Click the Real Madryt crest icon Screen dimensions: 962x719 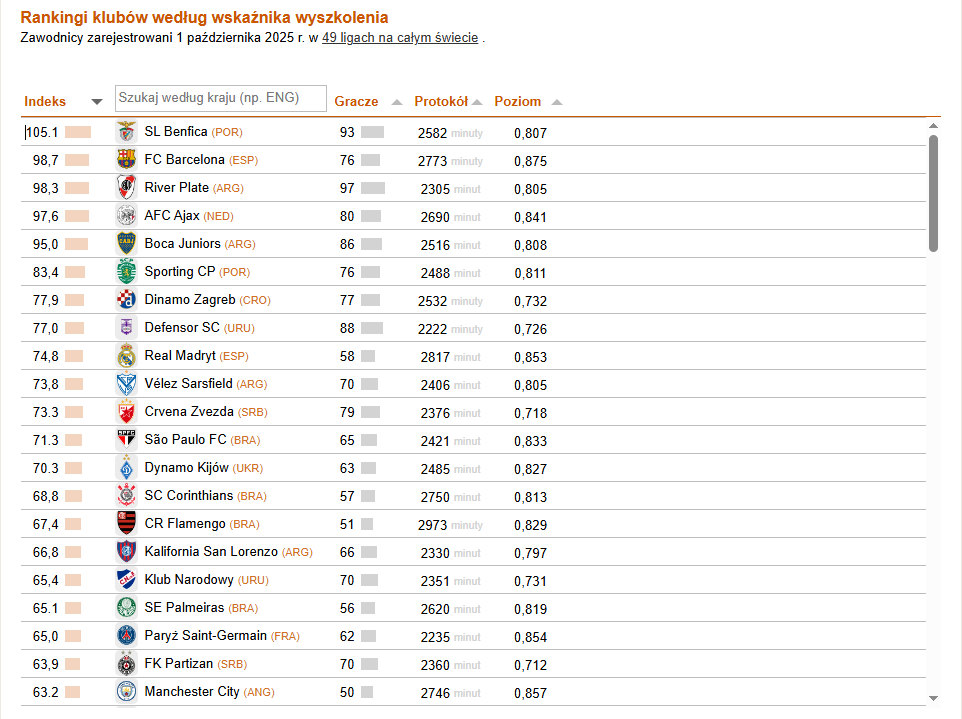(x=126, y=356)
